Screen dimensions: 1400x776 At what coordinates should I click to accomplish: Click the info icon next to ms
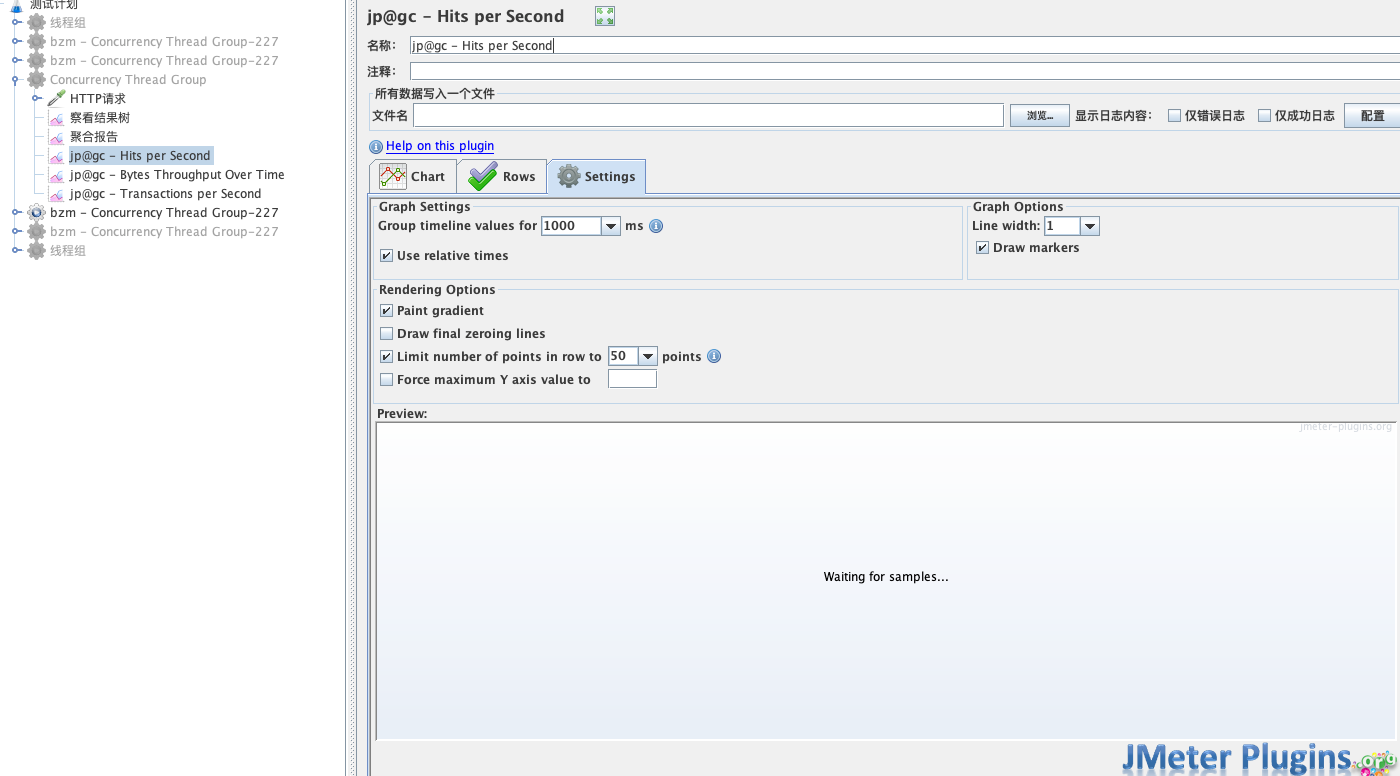[656, 226]
